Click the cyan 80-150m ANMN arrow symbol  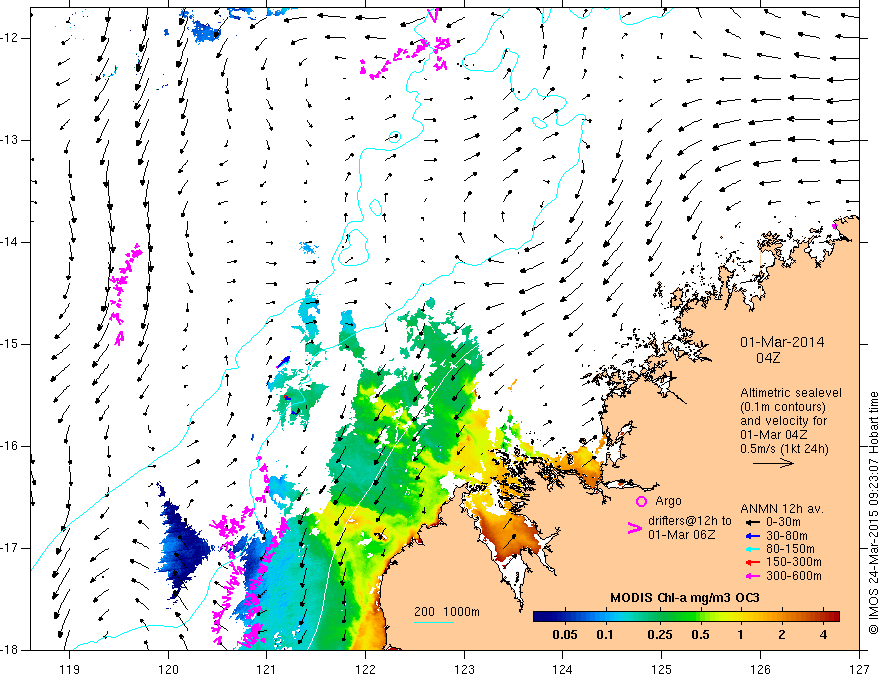coord(753,549)
